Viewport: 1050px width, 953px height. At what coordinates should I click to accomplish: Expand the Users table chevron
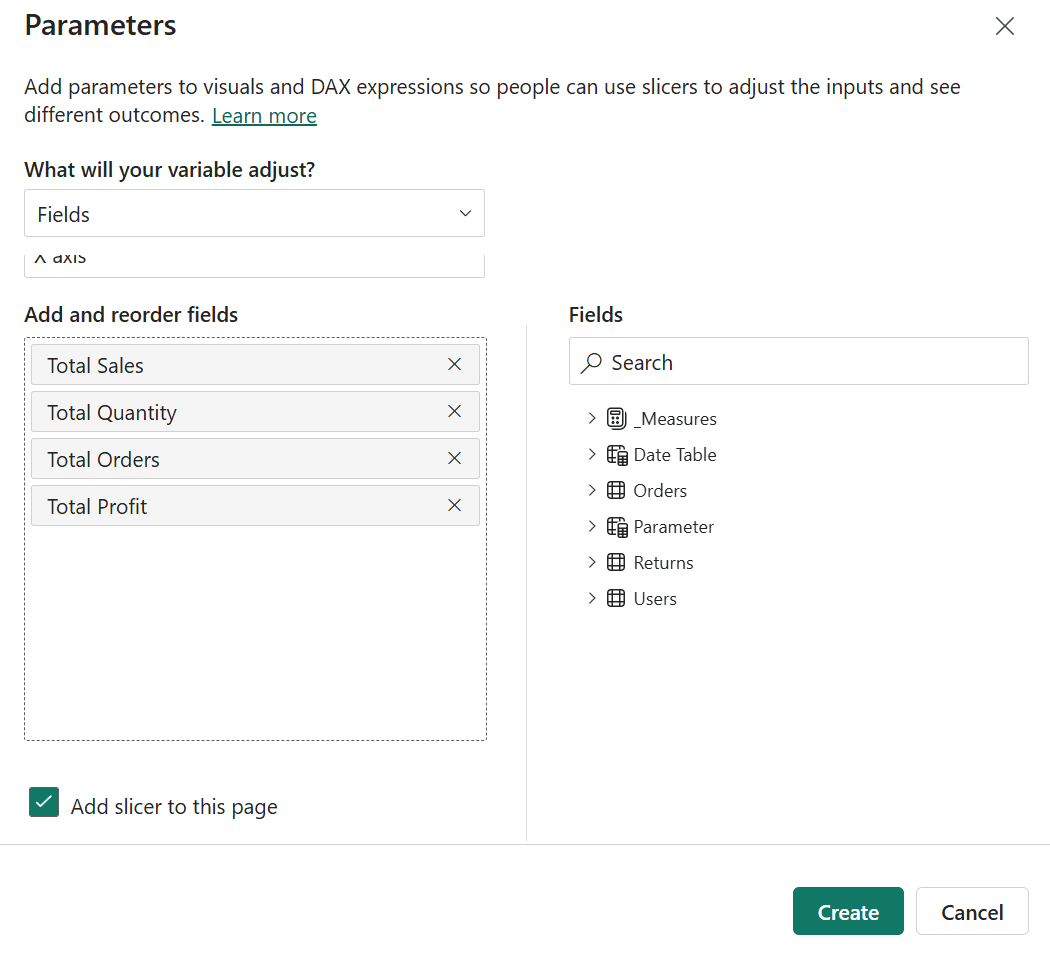[x=591, y=599]
